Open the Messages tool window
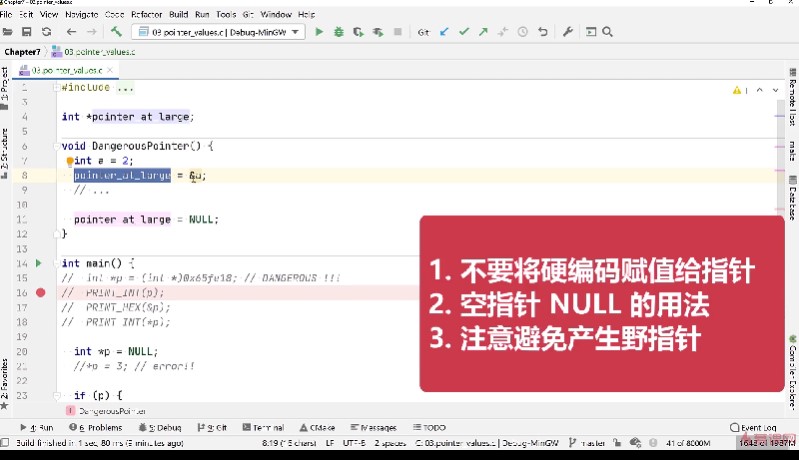Viewport: 799px width, 460px height. tap(374, 427)
